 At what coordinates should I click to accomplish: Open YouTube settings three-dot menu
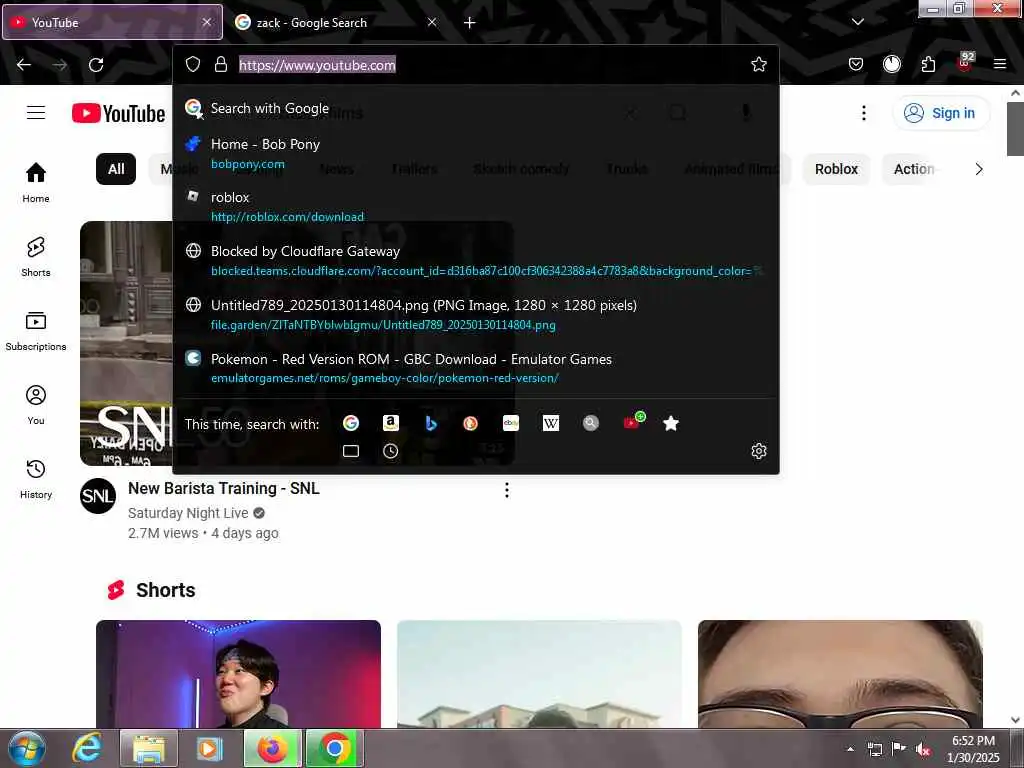863,113
